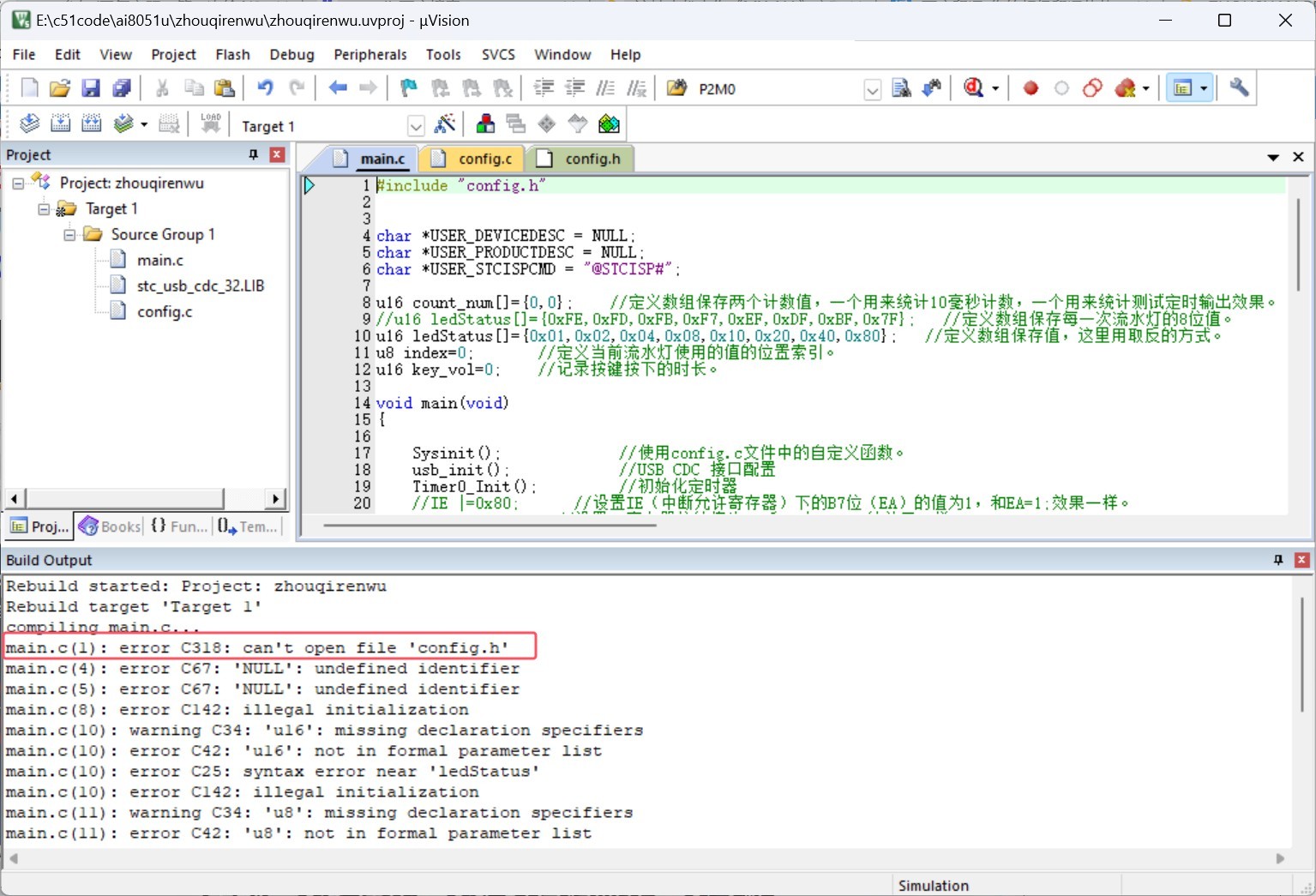Open batch build dropdown arrow
Image resolution: width=1316 pixels, height=896 pixels.
(143, 124)
